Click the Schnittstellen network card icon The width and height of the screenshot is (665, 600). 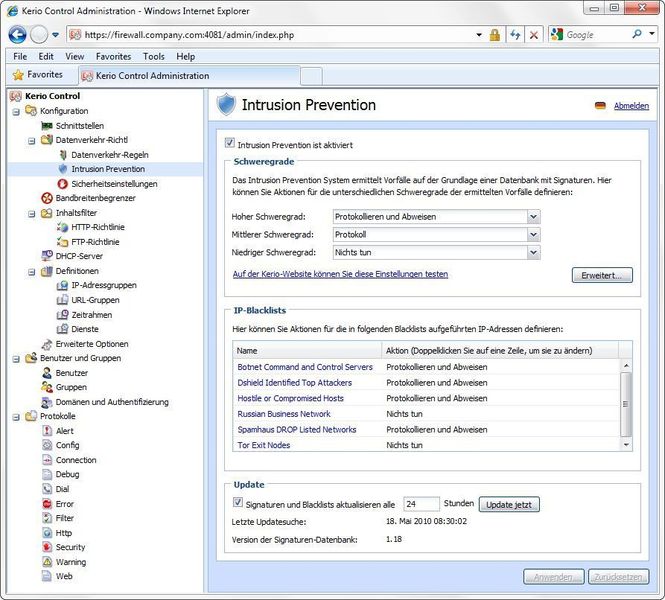[x=47, y=126]
